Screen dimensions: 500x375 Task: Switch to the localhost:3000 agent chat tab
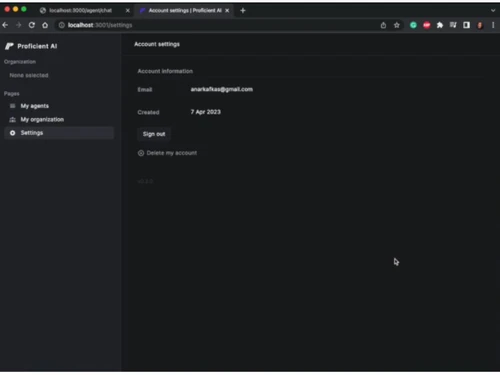(80, 10)
